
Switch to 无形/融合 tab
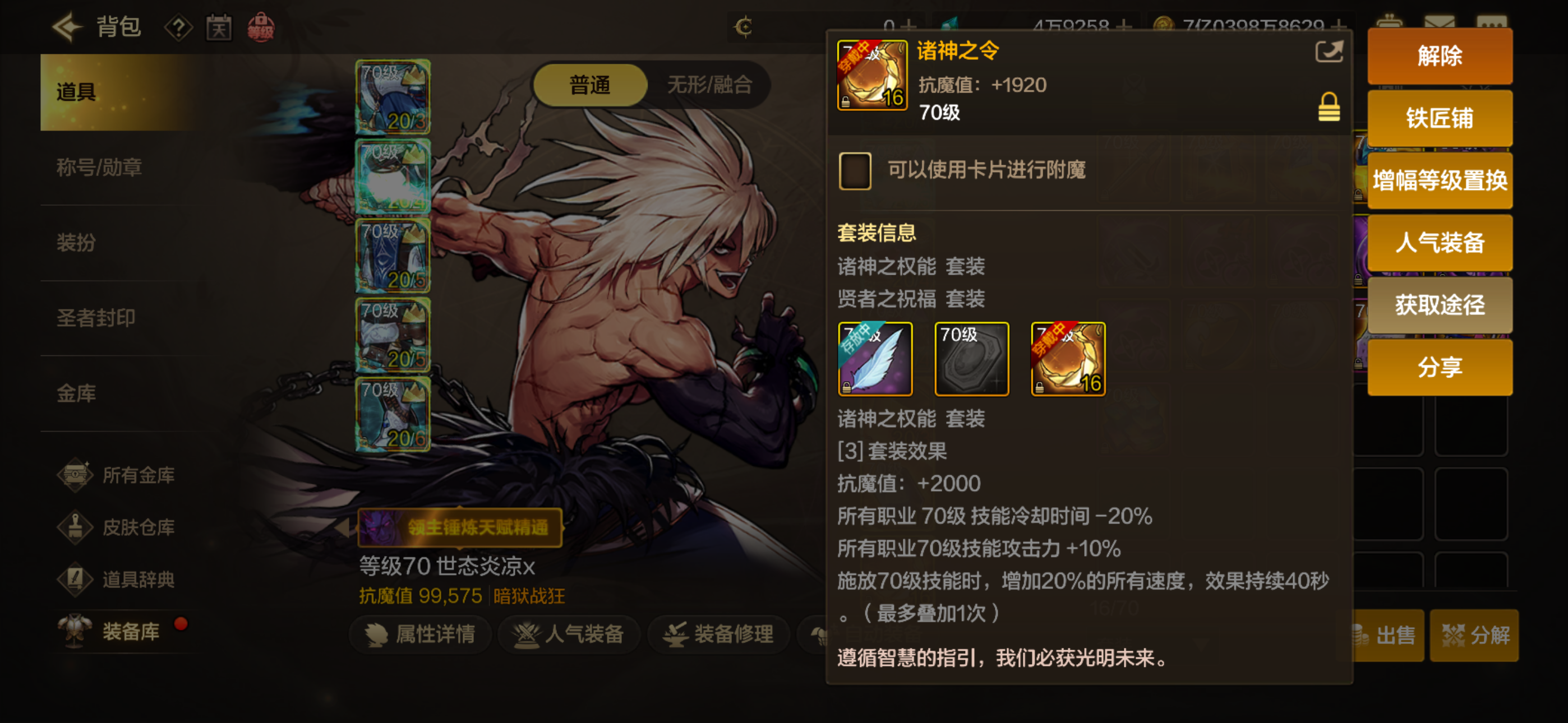coord(709,85)
